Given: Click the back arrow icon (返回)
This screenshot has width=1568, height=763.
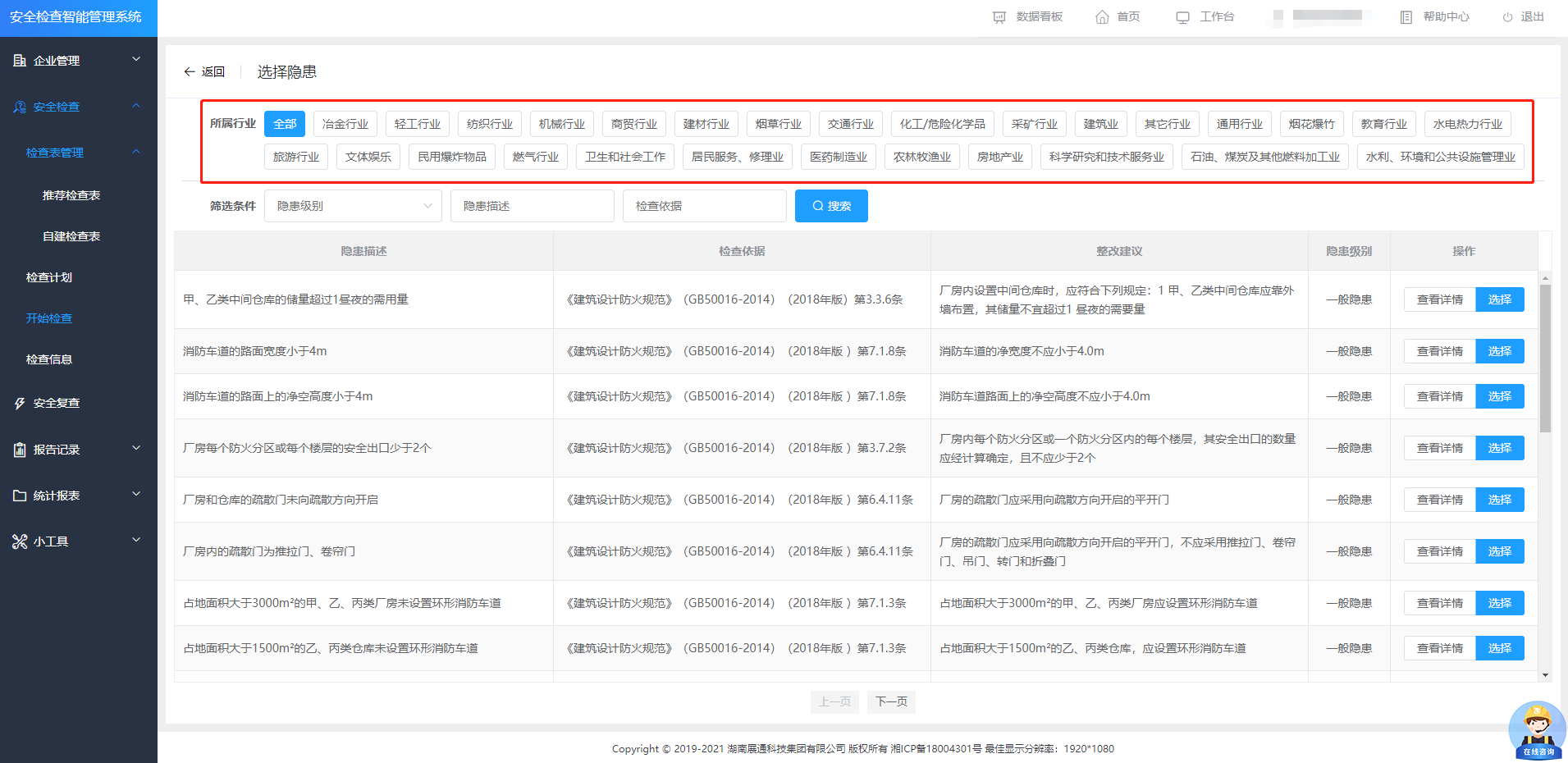Looking at the screenshot, I should 190,72.
